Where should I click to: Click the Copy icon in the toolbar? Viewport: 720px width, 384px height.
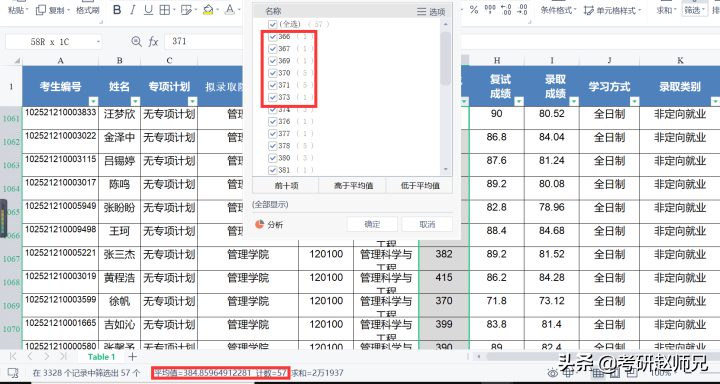[x=41, y=10]
